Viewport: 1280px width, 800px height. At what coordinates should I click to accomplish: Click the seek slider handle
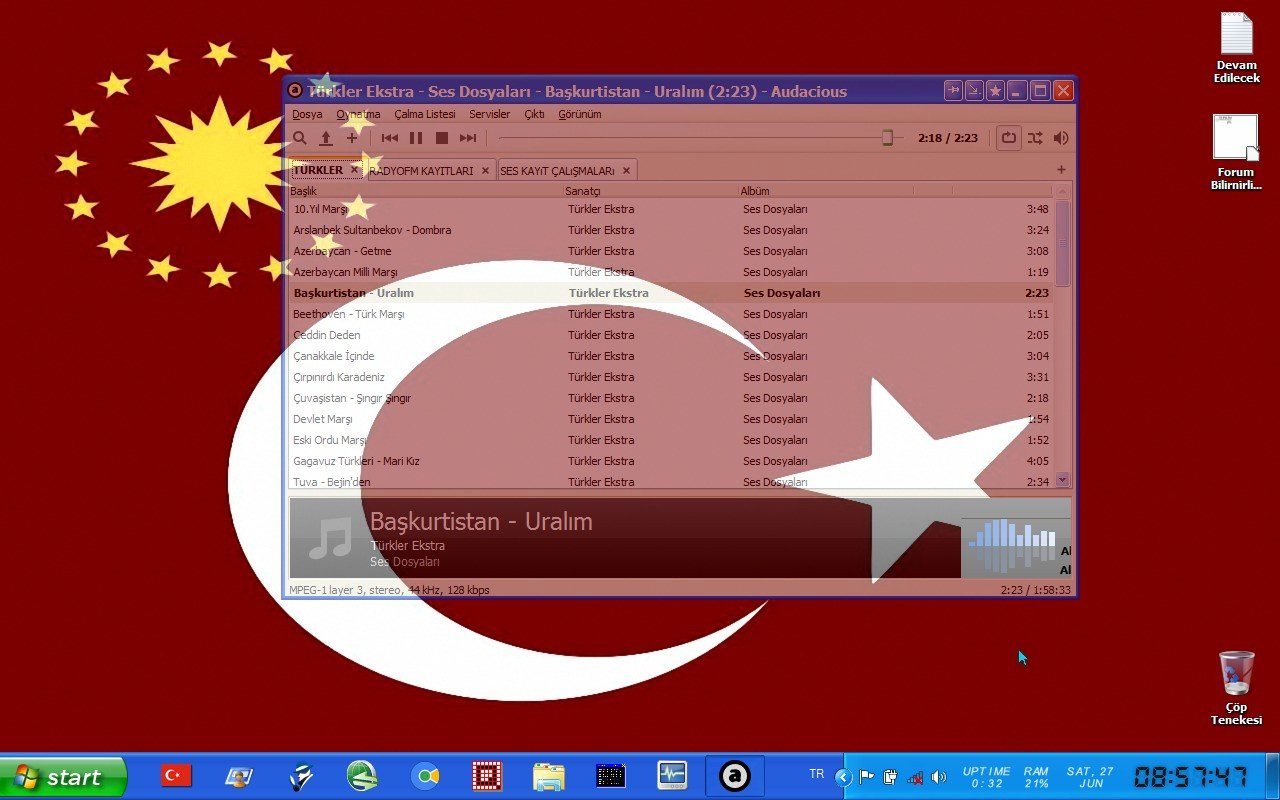[887, 138]
